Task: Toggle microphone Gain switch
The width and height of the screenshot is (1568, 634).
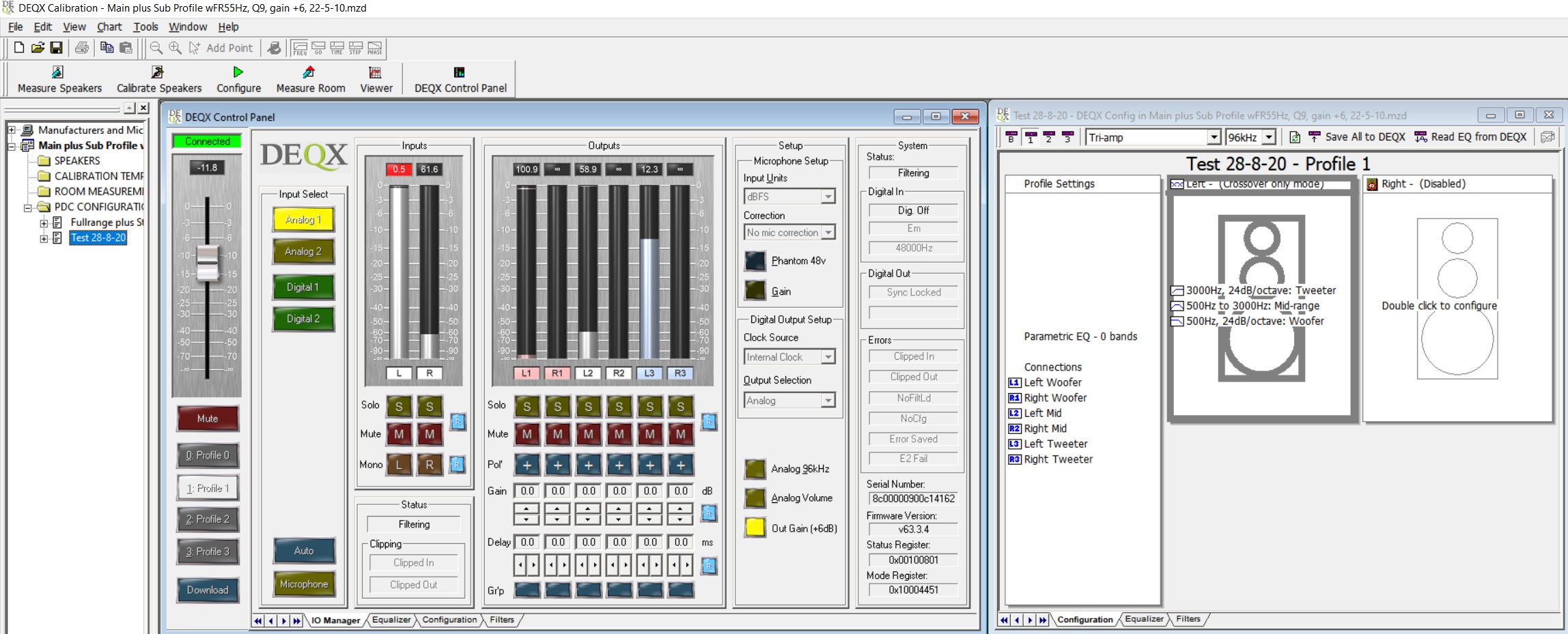Action: point(755,291)
